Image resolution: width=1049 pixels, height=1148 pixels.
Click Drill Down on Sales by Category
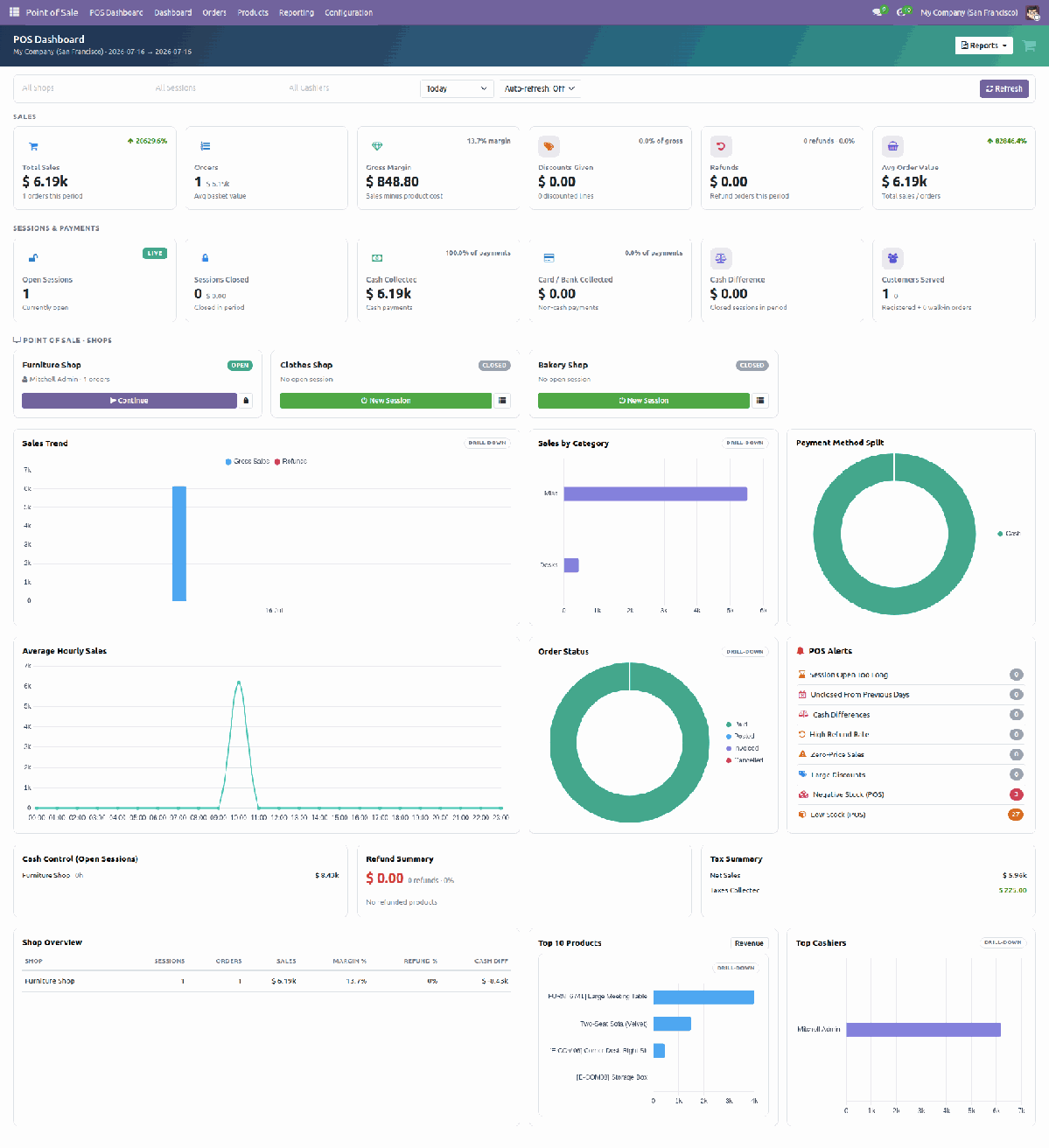(745, 443)
